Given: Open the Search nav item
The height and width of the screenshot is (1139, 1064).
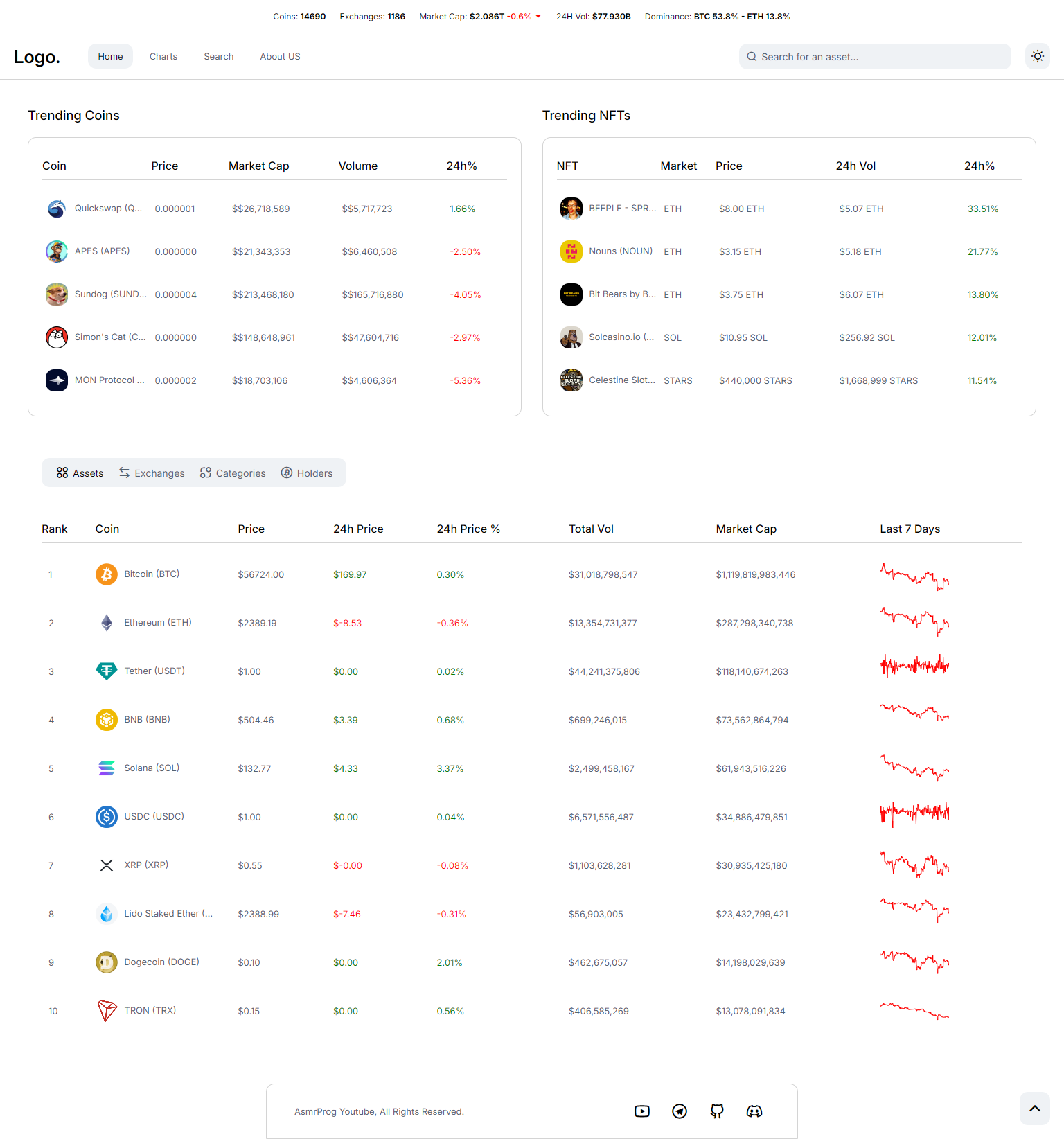Looking at the screenshot, I should click(x=219, y=56).
